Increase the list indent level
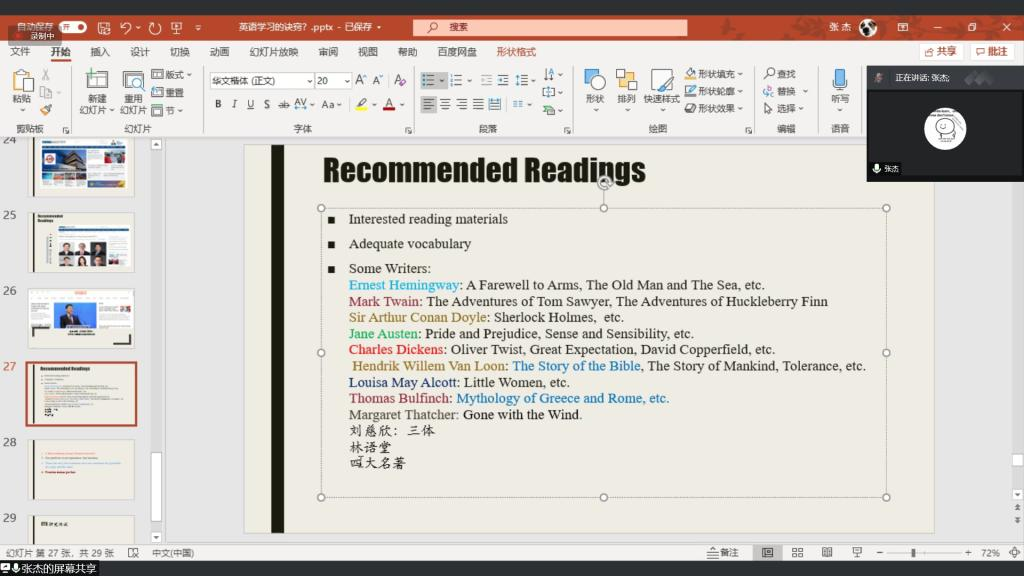1024x576 pixels. point(503,80)
